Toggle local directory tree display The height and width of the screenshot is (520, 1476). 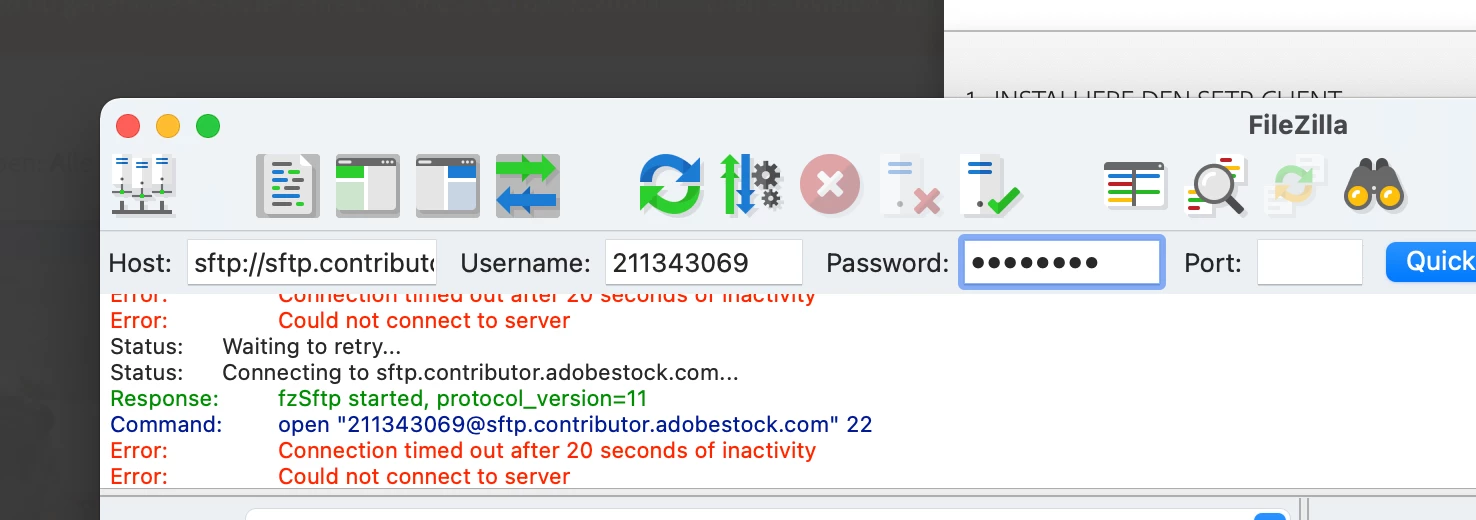click(x=368, y=185)
